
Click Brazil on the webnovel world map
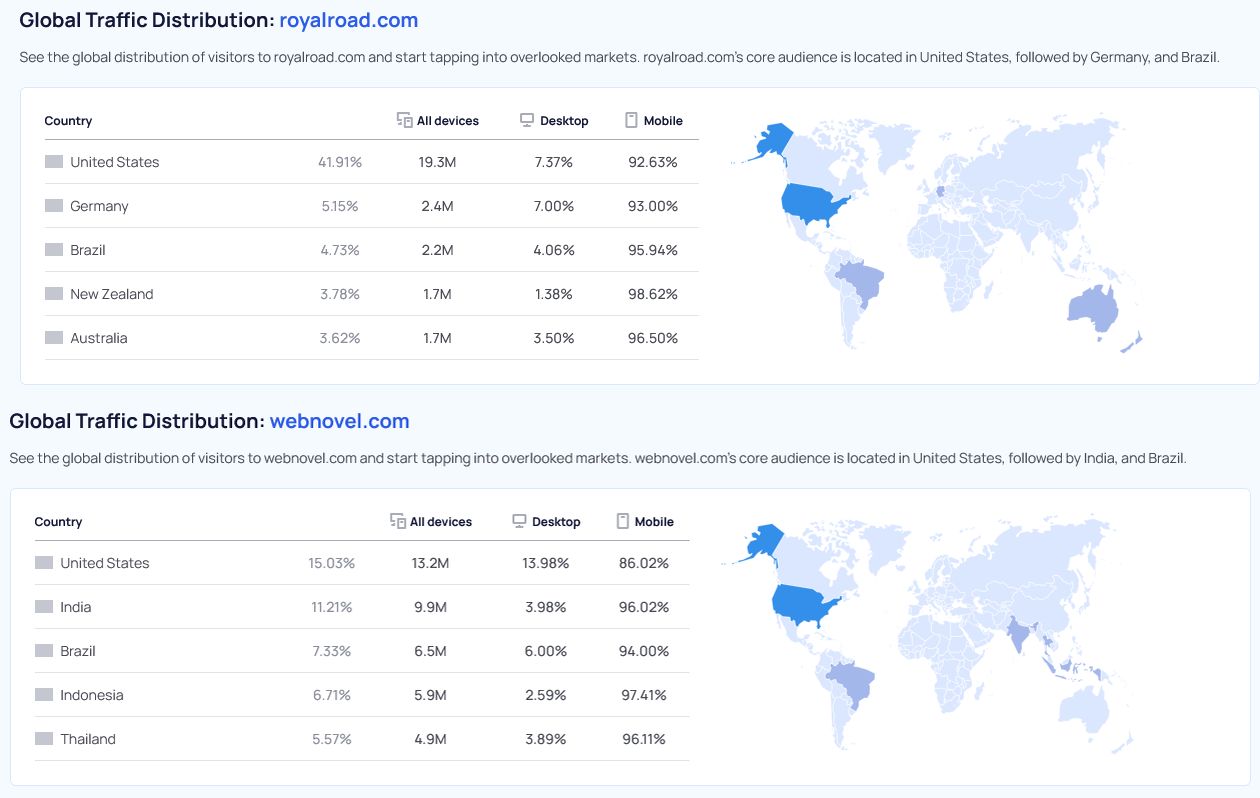click(x=853, y=683)
